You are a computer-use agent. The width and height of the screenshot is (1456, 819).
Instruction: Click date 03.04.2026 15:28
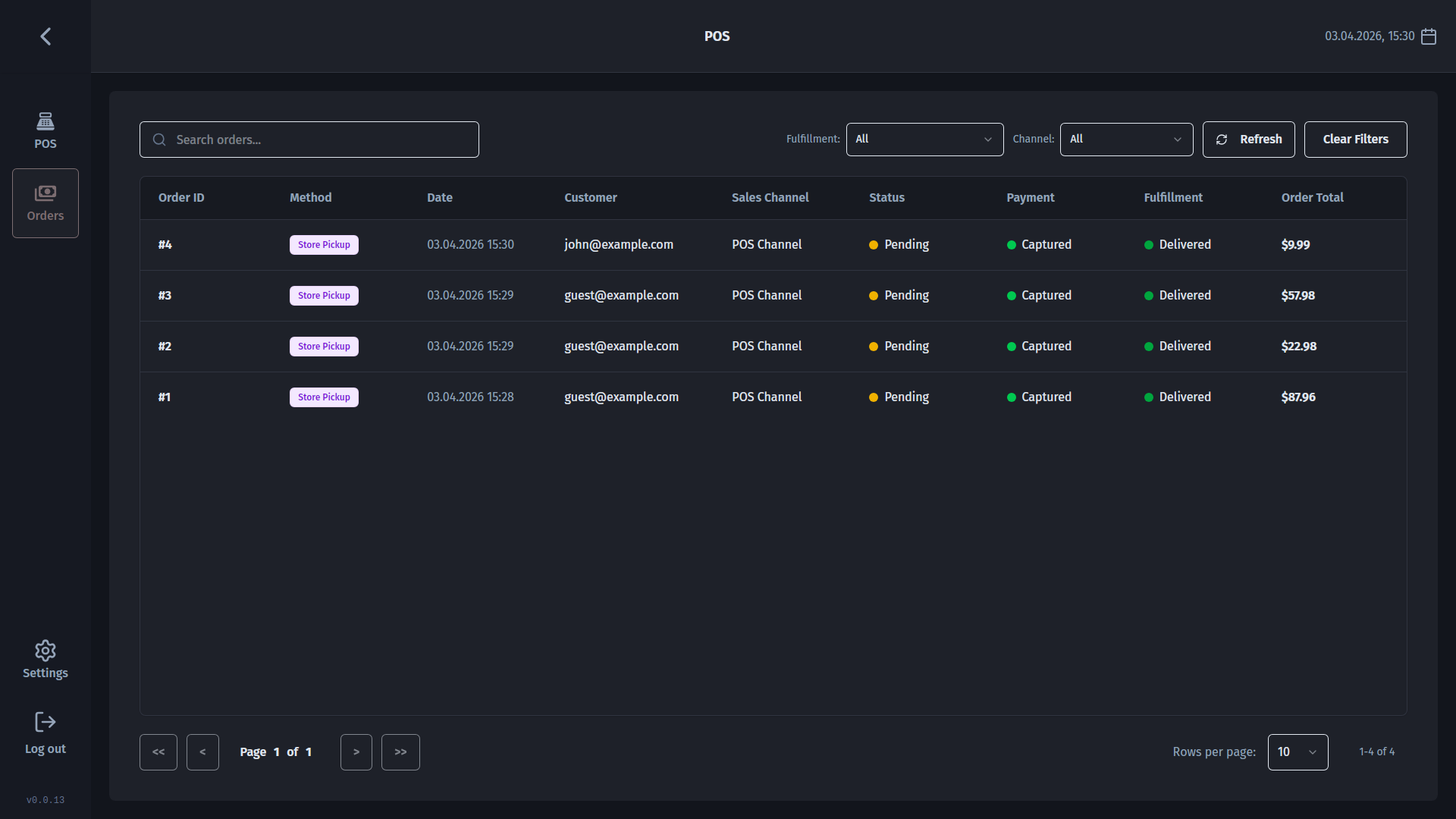(x=470, y=397)
